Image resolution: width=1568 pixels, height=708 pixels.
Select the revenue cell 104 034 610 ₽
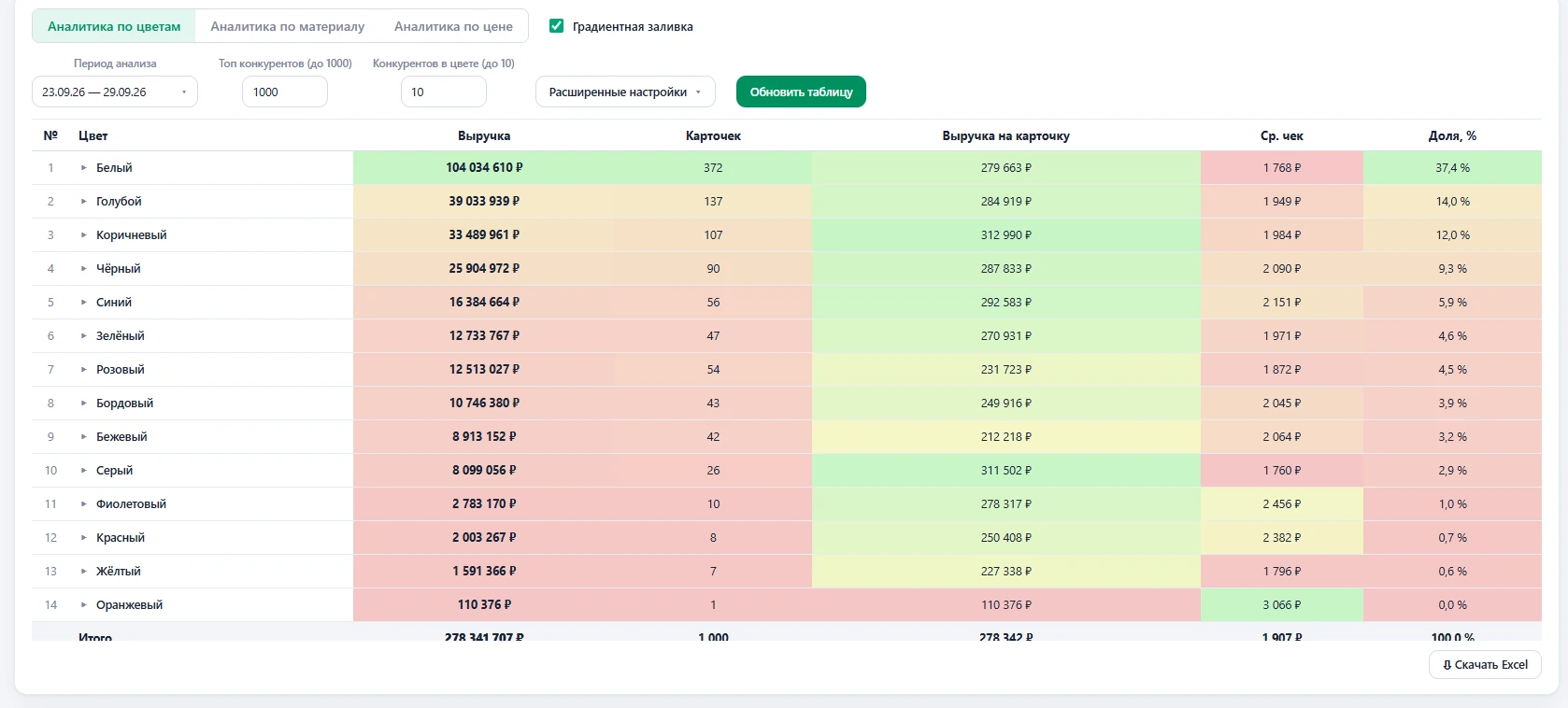pyautogui.click(x=484, y=168)
